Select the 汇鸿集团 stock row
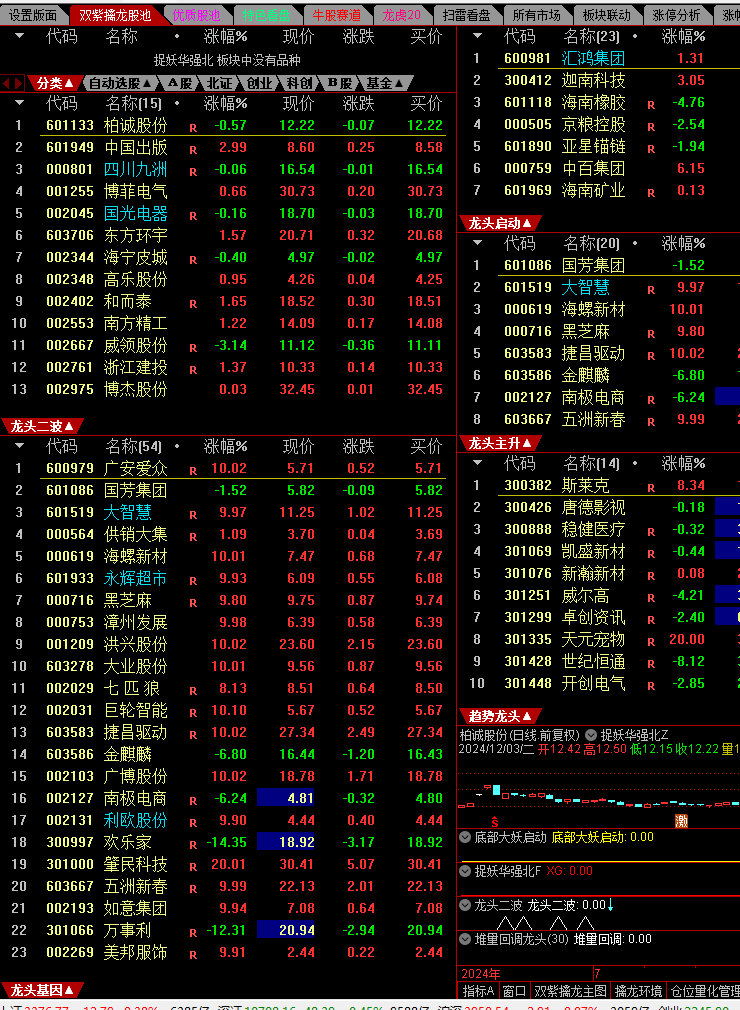Viewport: 740px width, 1010px height. [x=600, y=59]
